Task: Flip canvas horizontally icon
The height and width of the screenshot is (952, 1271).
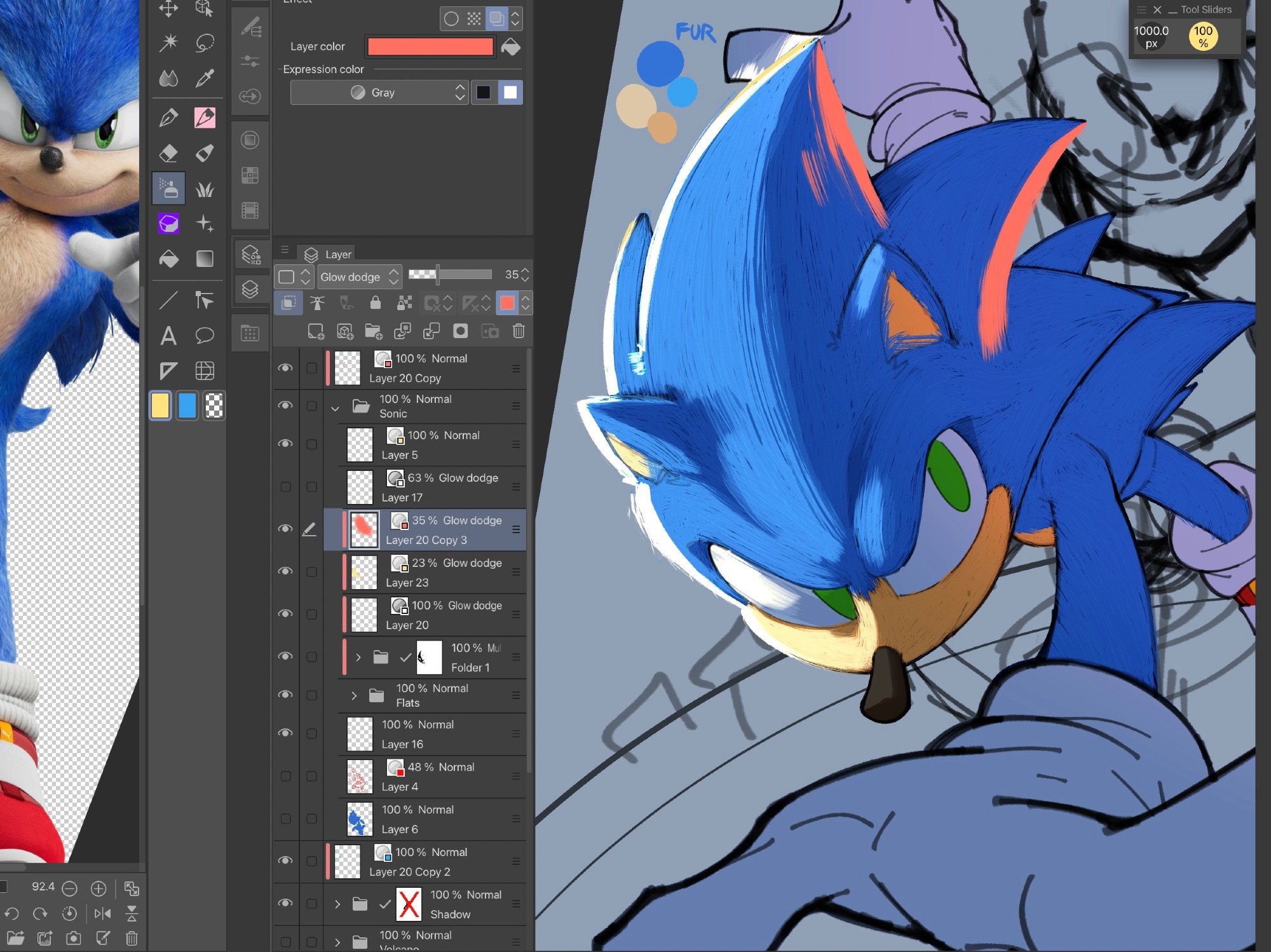Action: tap(102, 913)
